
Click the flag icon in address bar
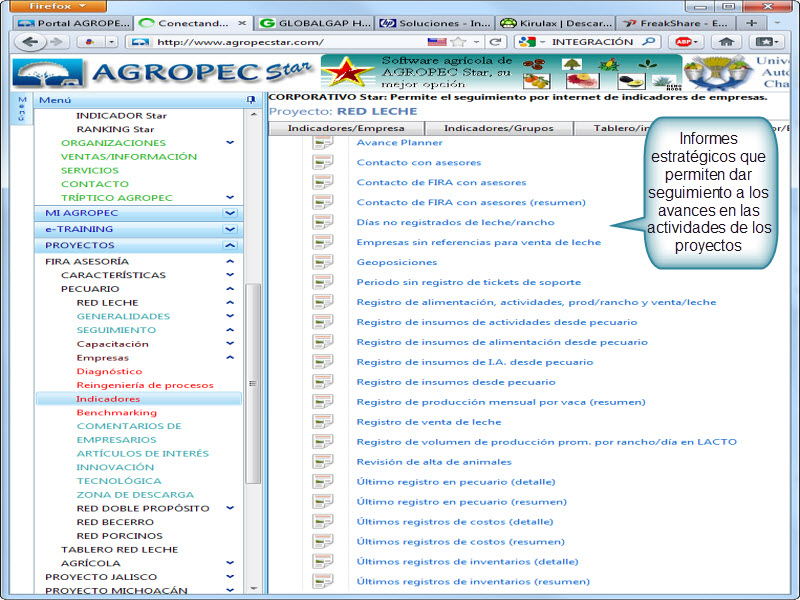coord(437,42)
